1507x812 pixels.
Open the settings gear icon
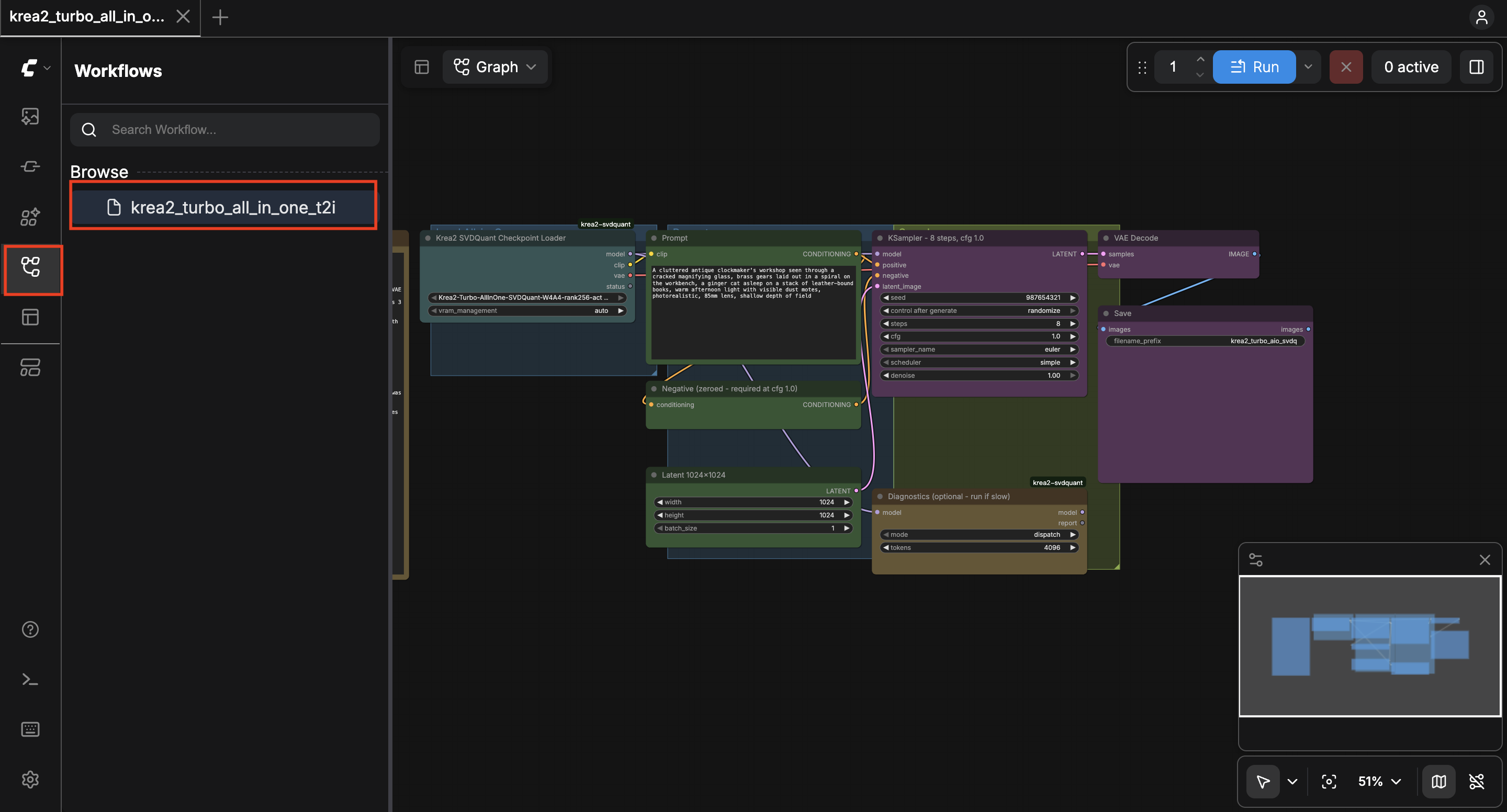tap(30, 779)
